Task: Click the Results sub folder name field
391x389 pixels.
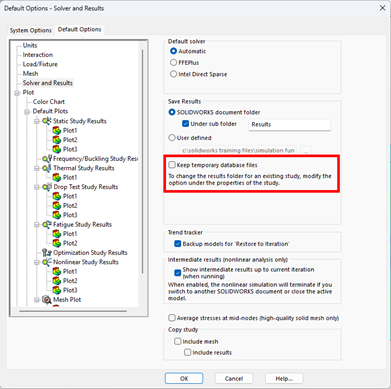Action: click(x=290, y=124)
